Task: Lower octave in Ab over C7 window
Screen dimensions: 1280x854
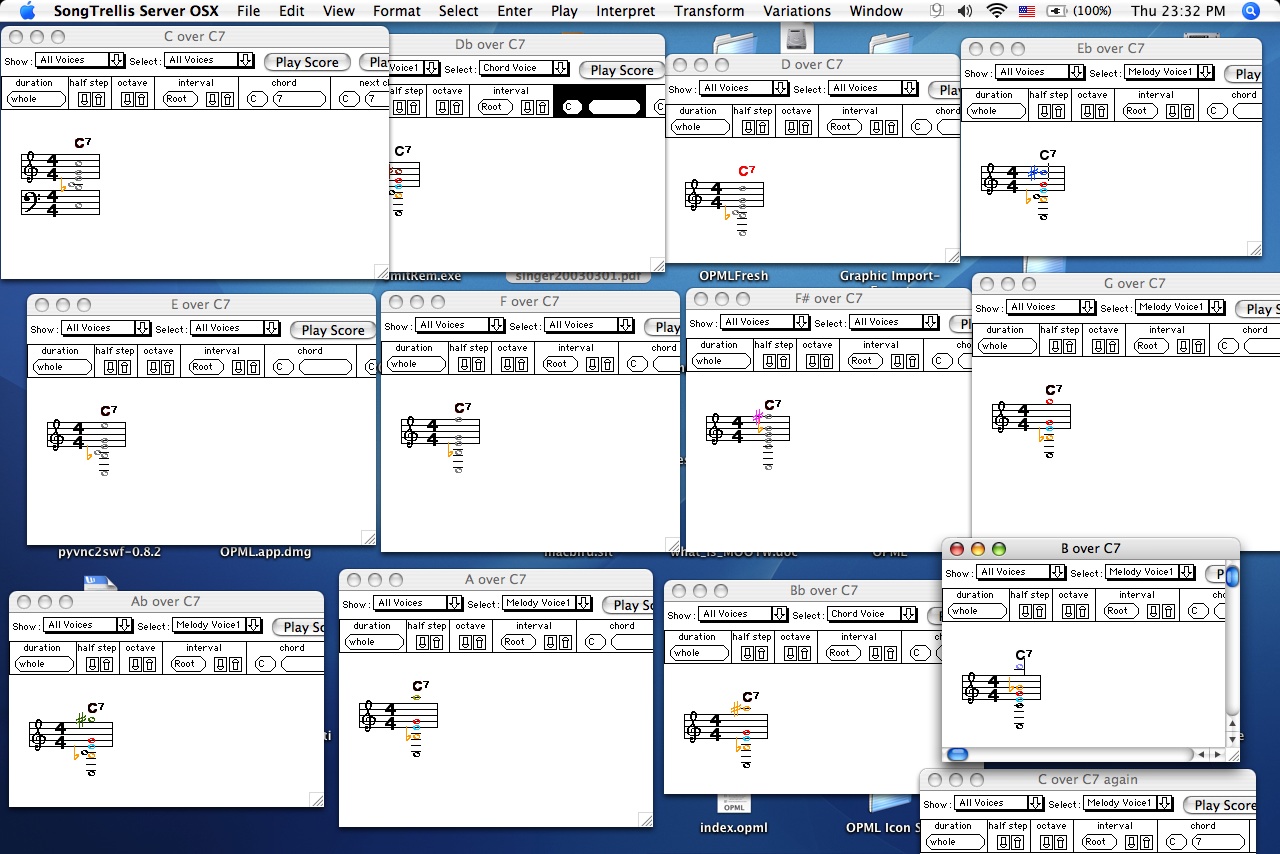Action: [x=136, y=664]
